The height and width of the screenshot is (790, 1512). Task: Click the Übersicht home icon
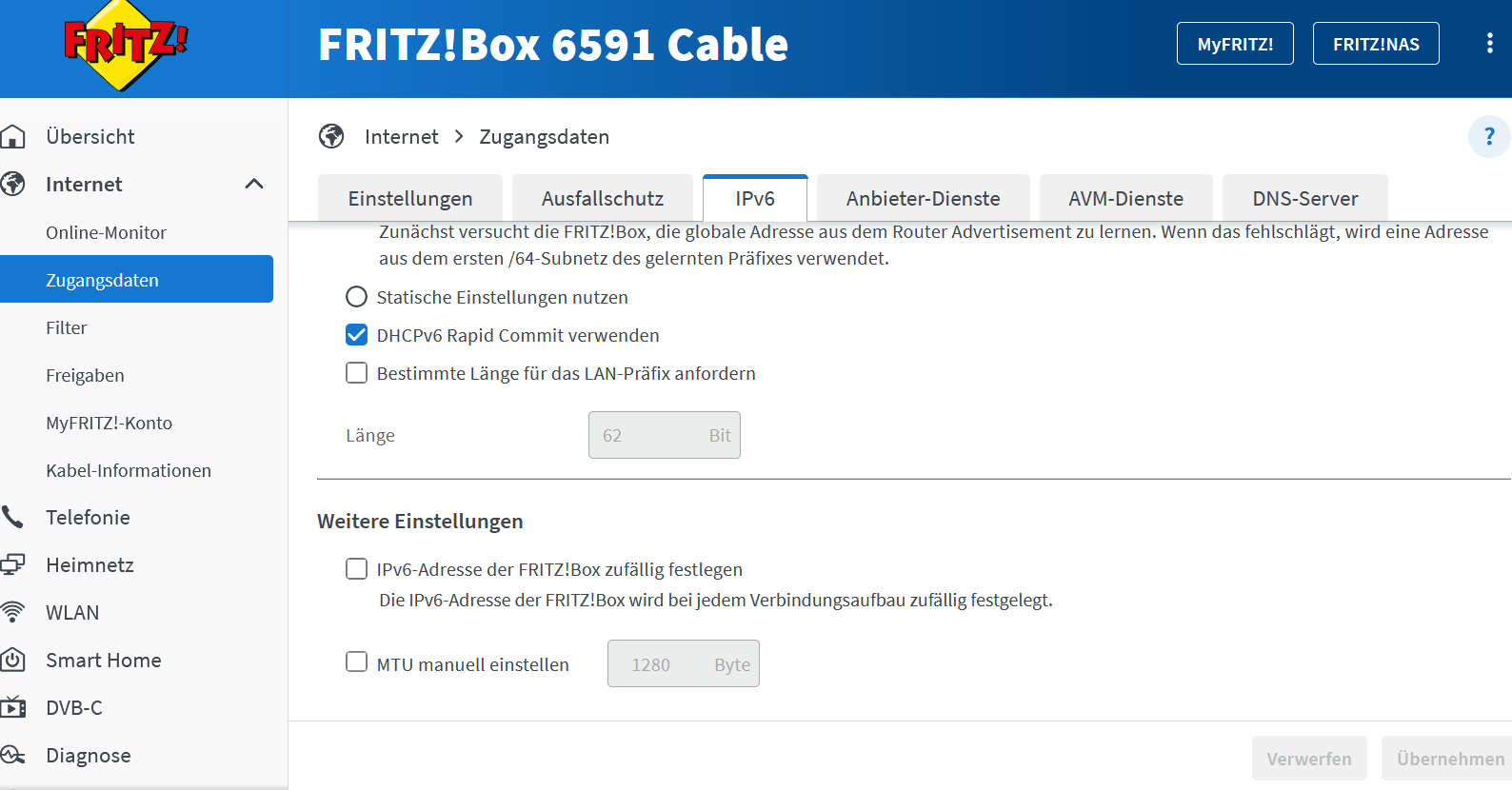[13, 137]
